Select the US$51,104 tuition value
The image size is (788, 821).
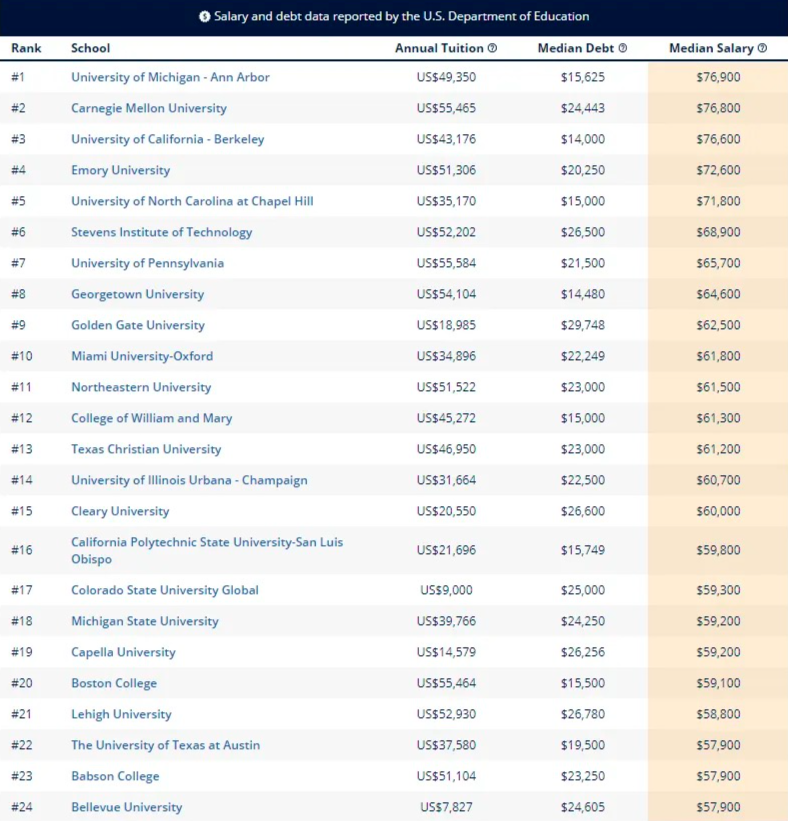click(446, 776)
